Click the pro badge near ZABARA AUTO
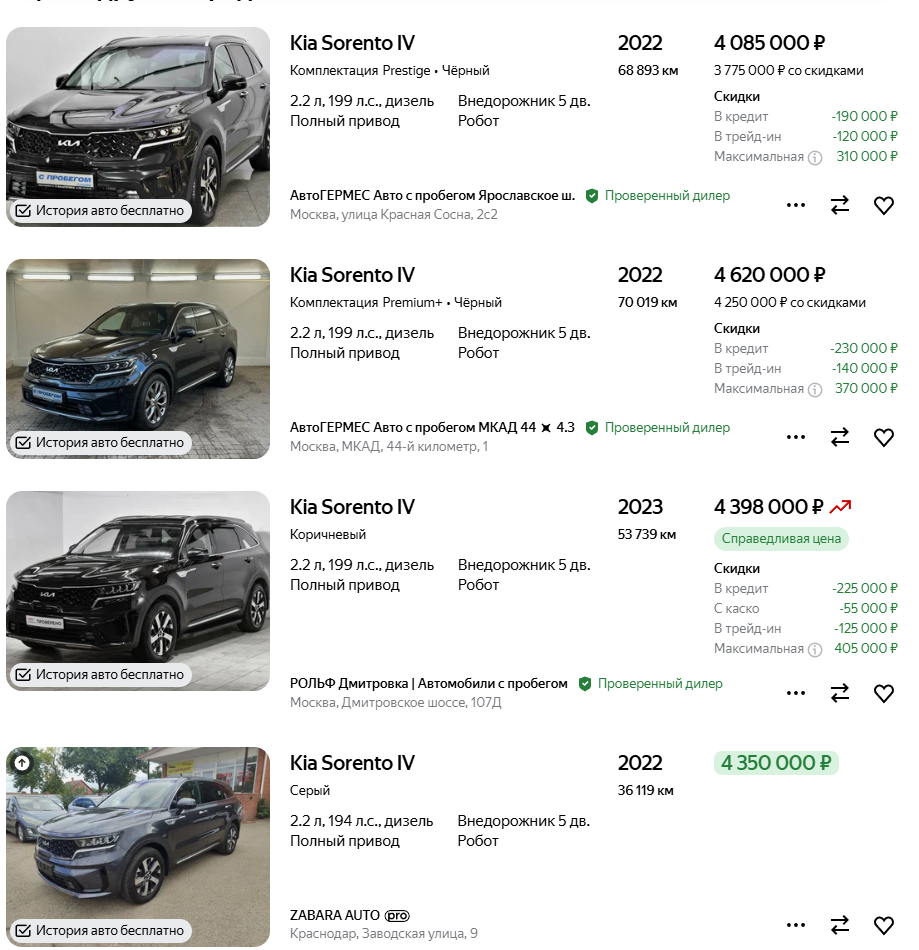Screen dimensions: 919x950 click(397, 915)
